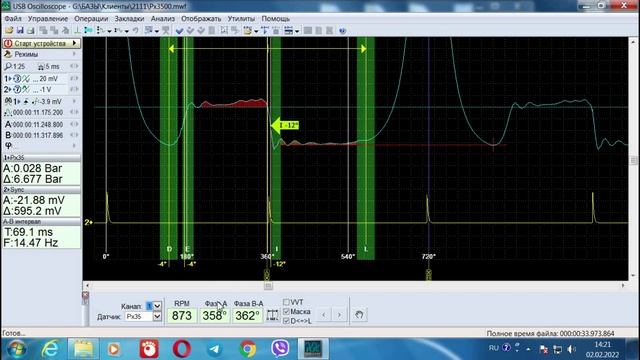This screenshot has height=360, width=640.
Task: Open the Закладки menu
Action: pos(129,19)
